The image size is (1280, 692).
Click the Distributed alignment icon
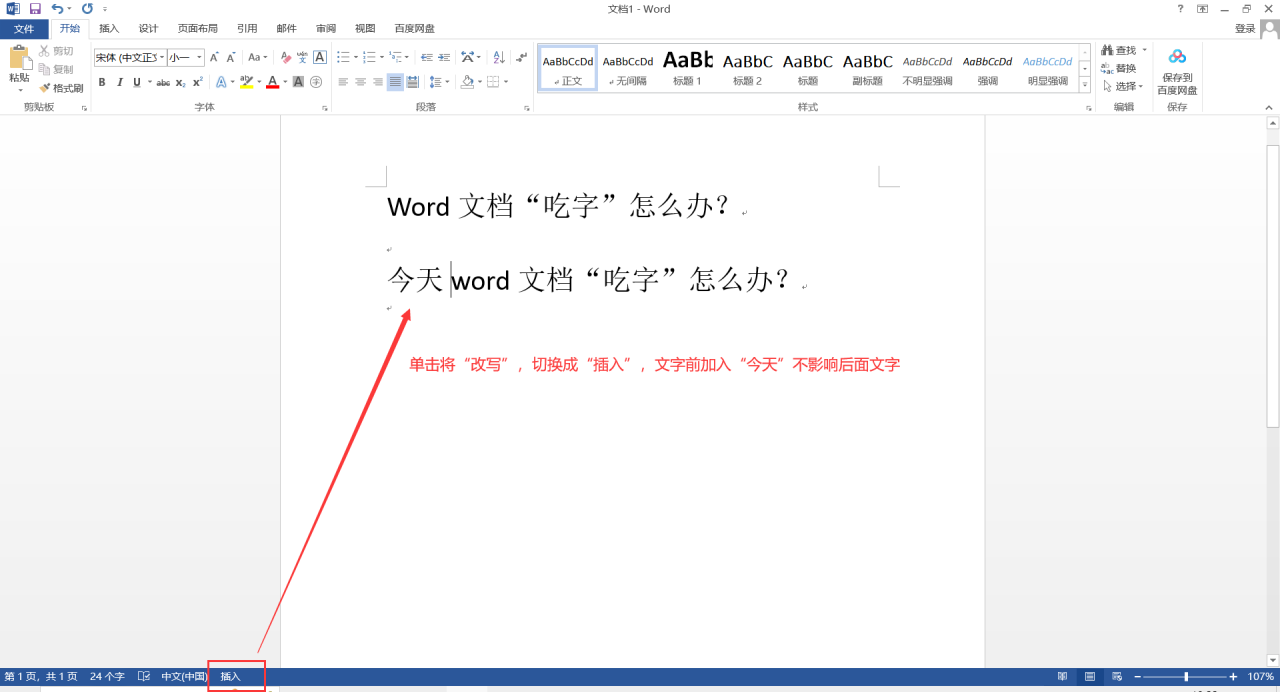click(412, 82)
